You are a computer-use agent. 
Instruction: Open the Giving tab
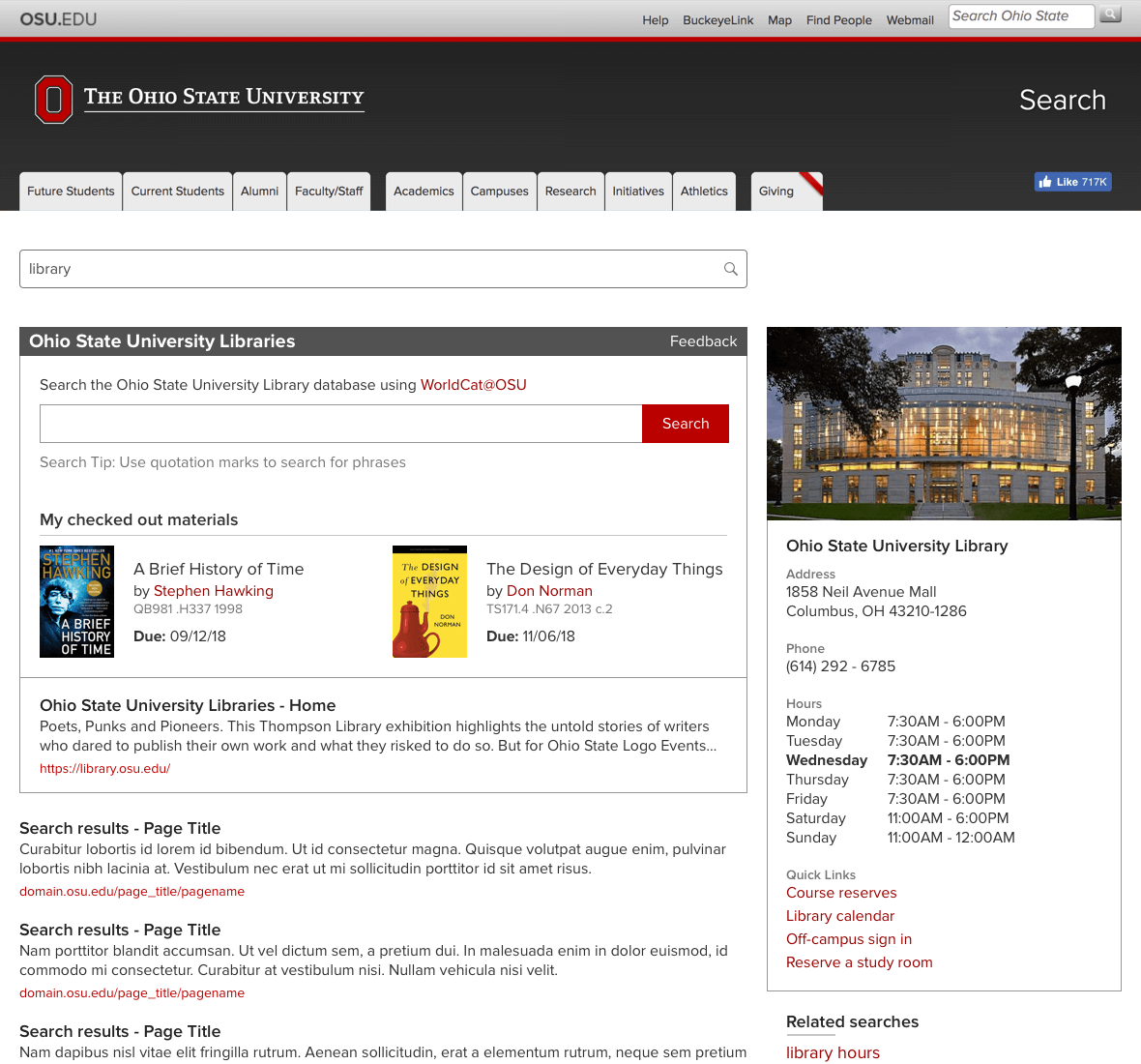tap(786, 192)
